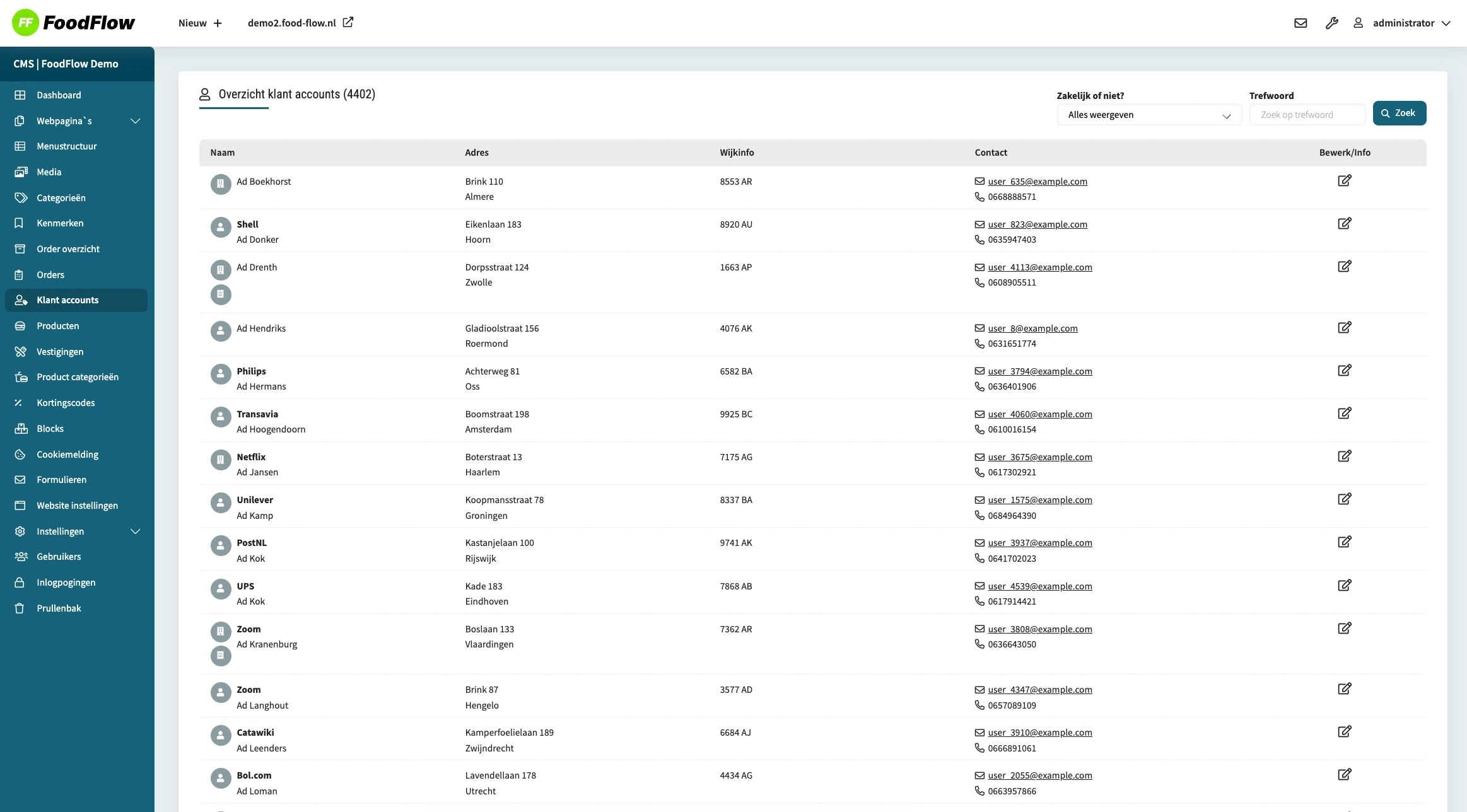The height and width of the screenshot is (812, 1467).
Task: Click the building avatar icon for Netflix
Action: 220,460
